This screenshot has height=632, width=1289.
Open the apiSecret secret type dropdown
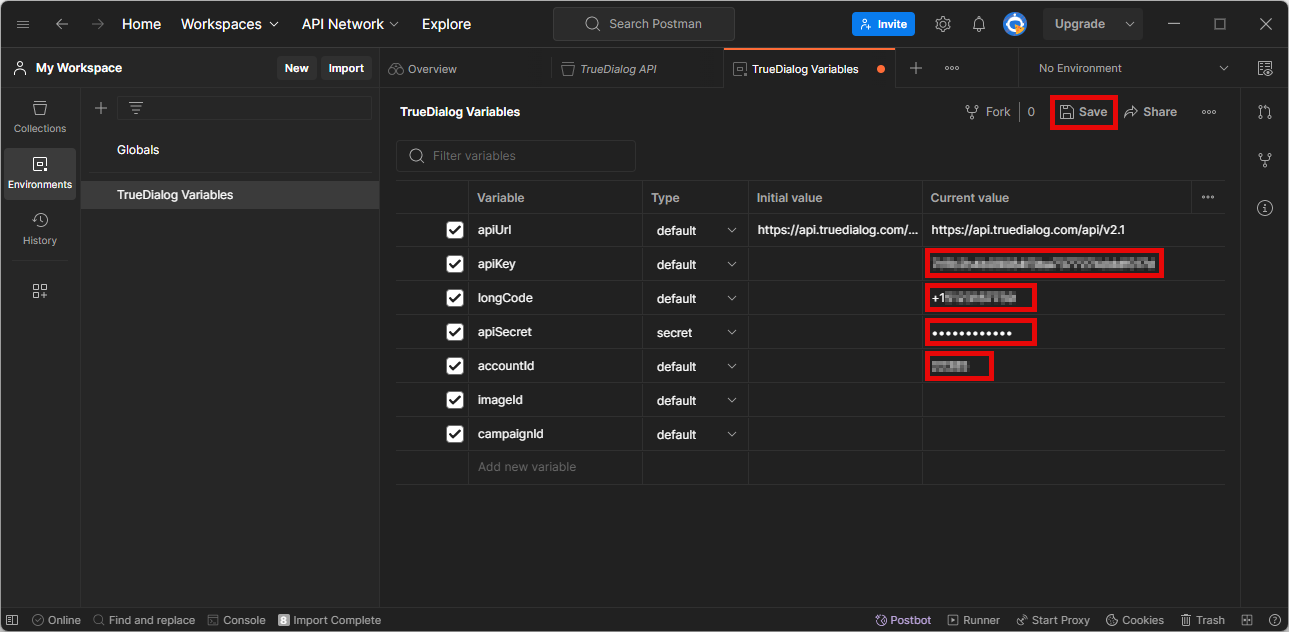695,332
